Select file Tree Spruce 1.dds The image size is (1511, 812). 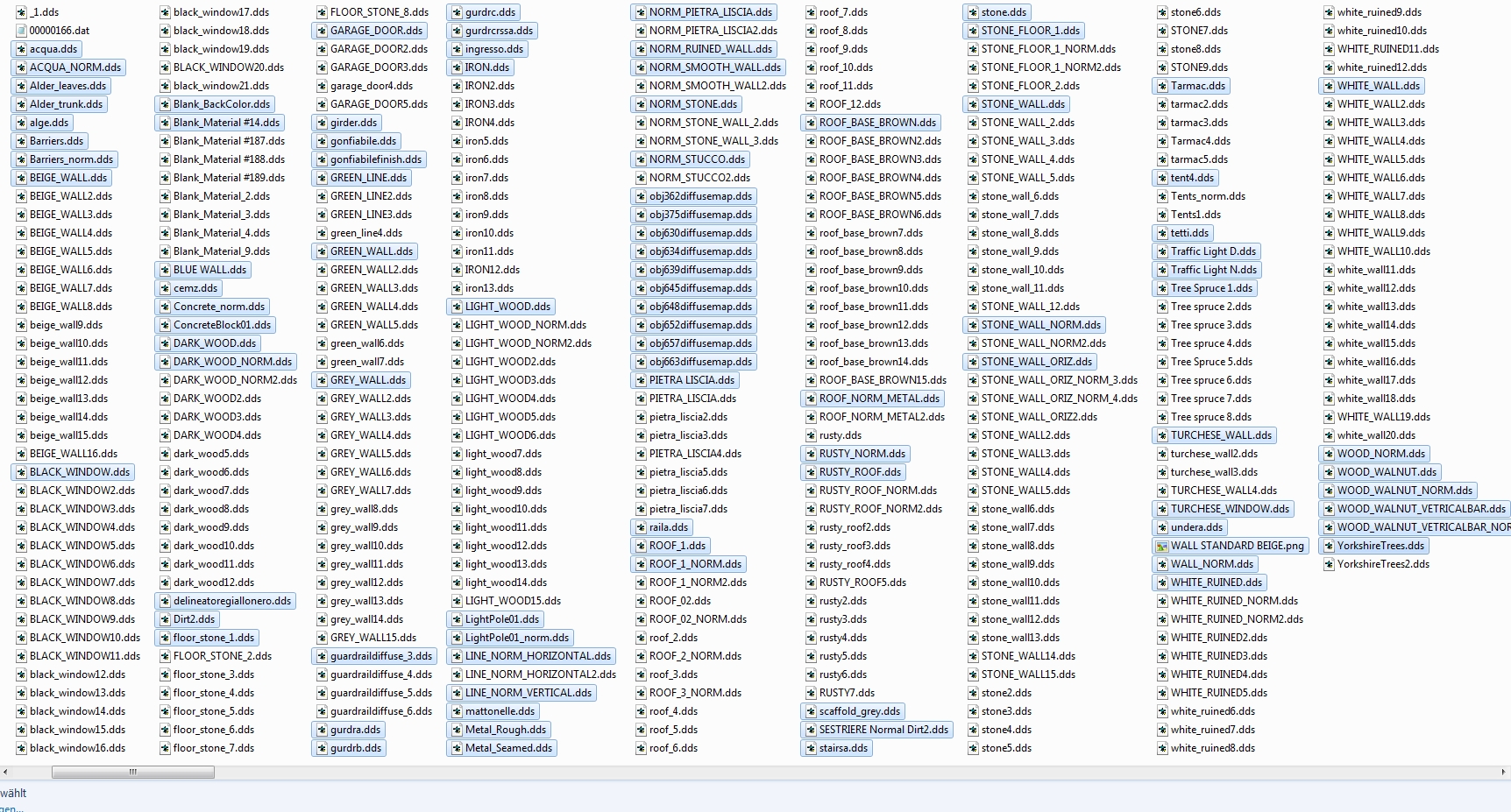click(1204, 288)
